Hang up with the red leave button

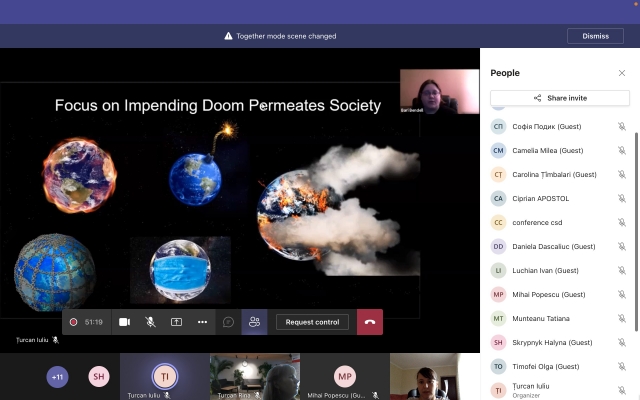pos(370,322)
